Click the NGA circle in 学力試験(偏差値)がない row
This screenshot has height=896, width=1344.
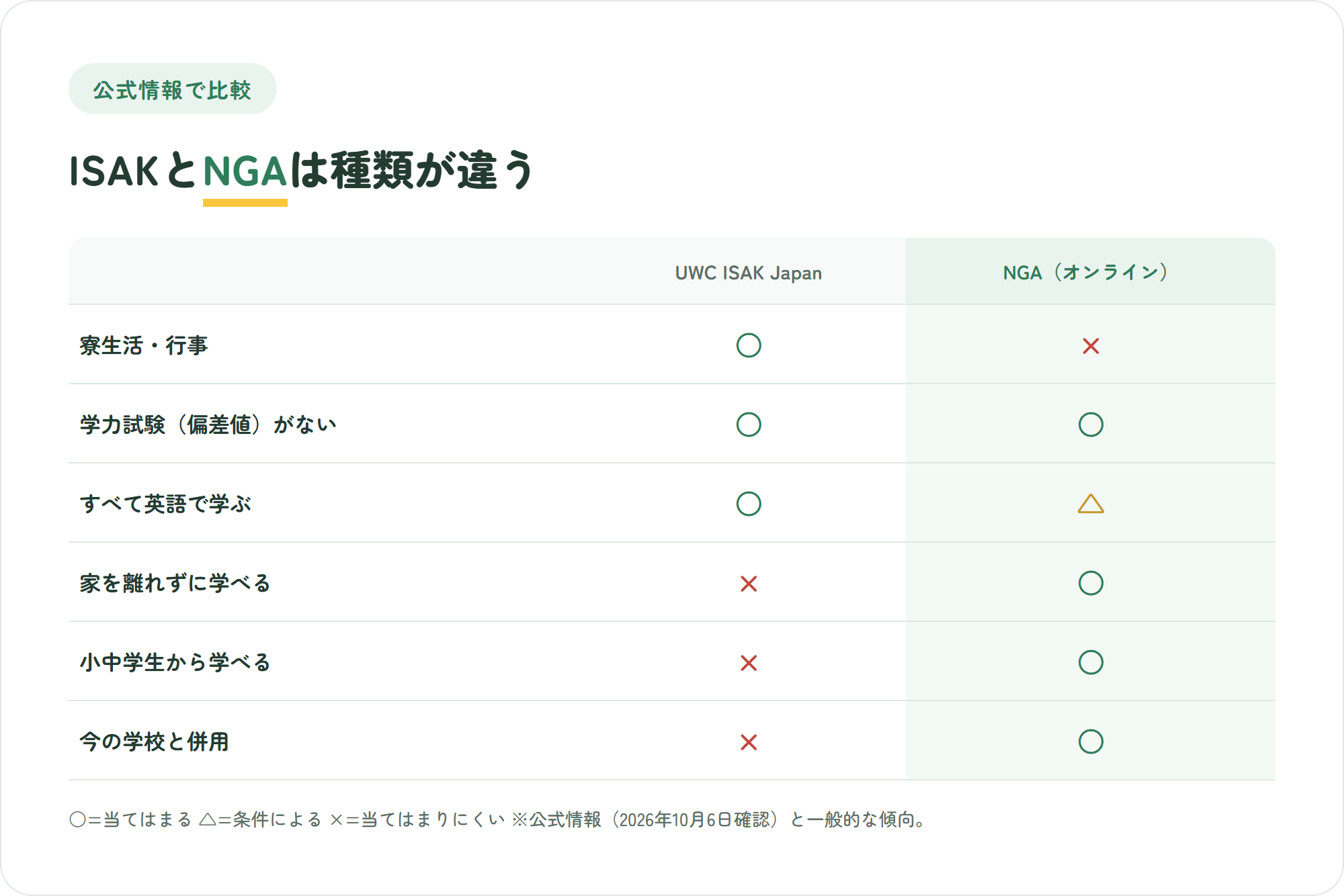tap(1091, 424)
